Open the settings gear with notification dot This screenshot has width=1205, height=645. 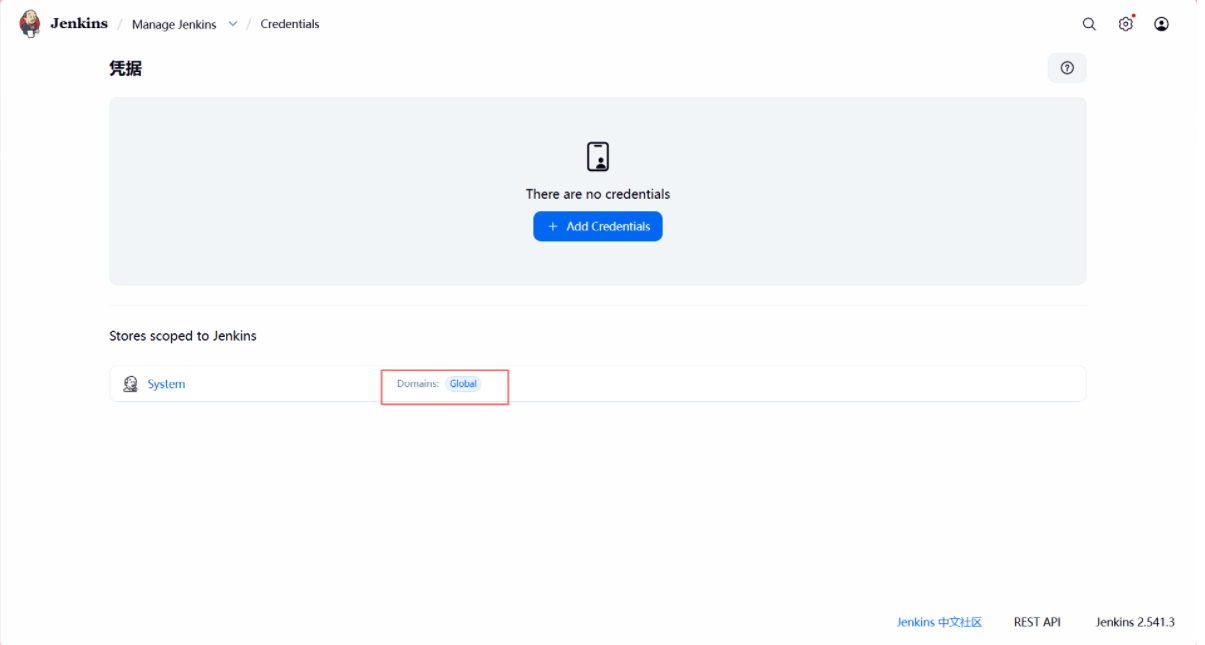(1126, 24)
